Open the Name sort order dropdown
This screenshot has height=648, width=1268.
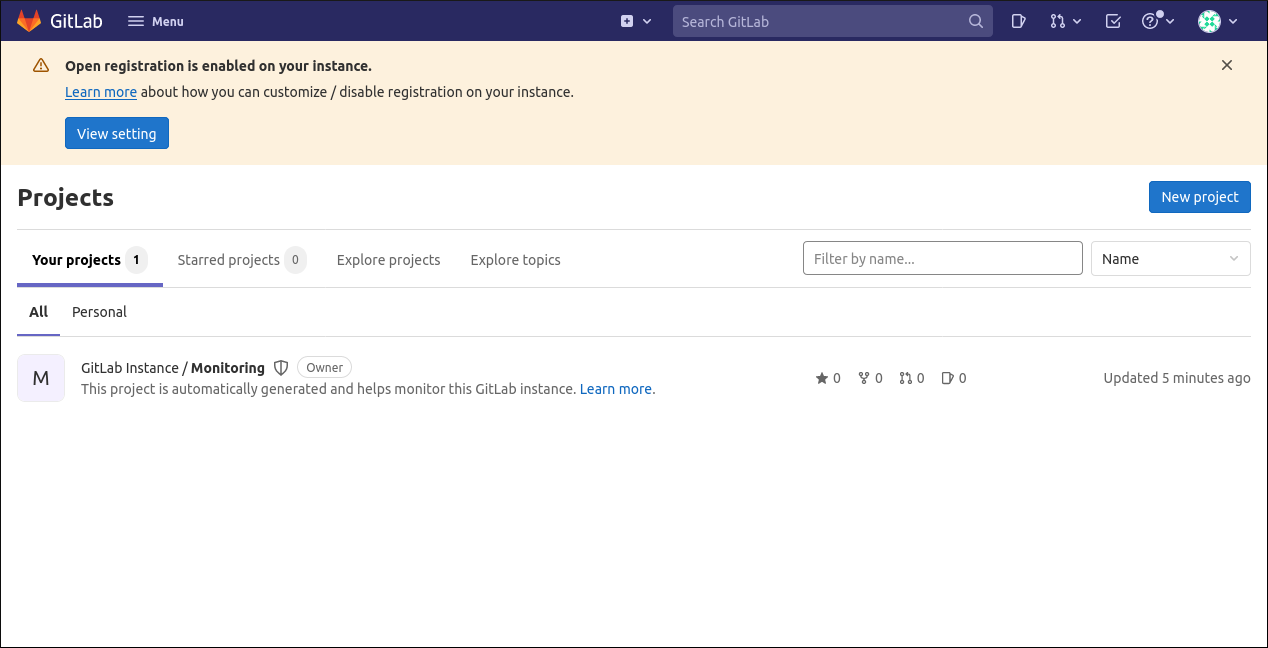coord(1170,258)
